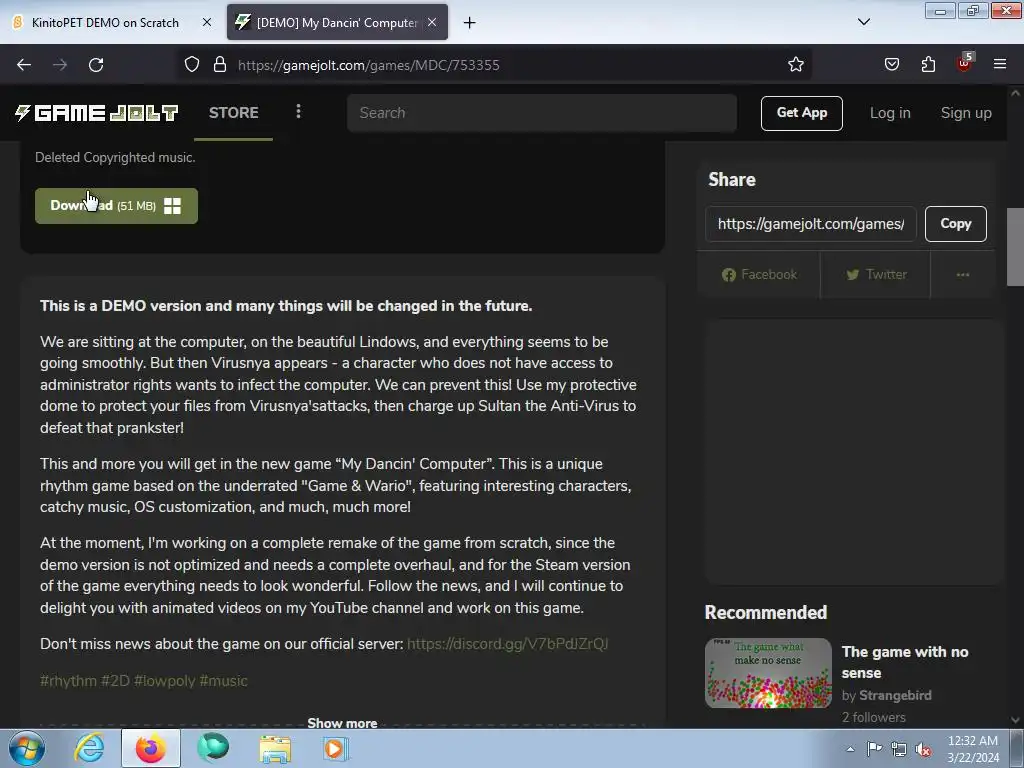Open the Strangebird author link
This screenshot has height=768, width=1024.
(x=895, y=696)
